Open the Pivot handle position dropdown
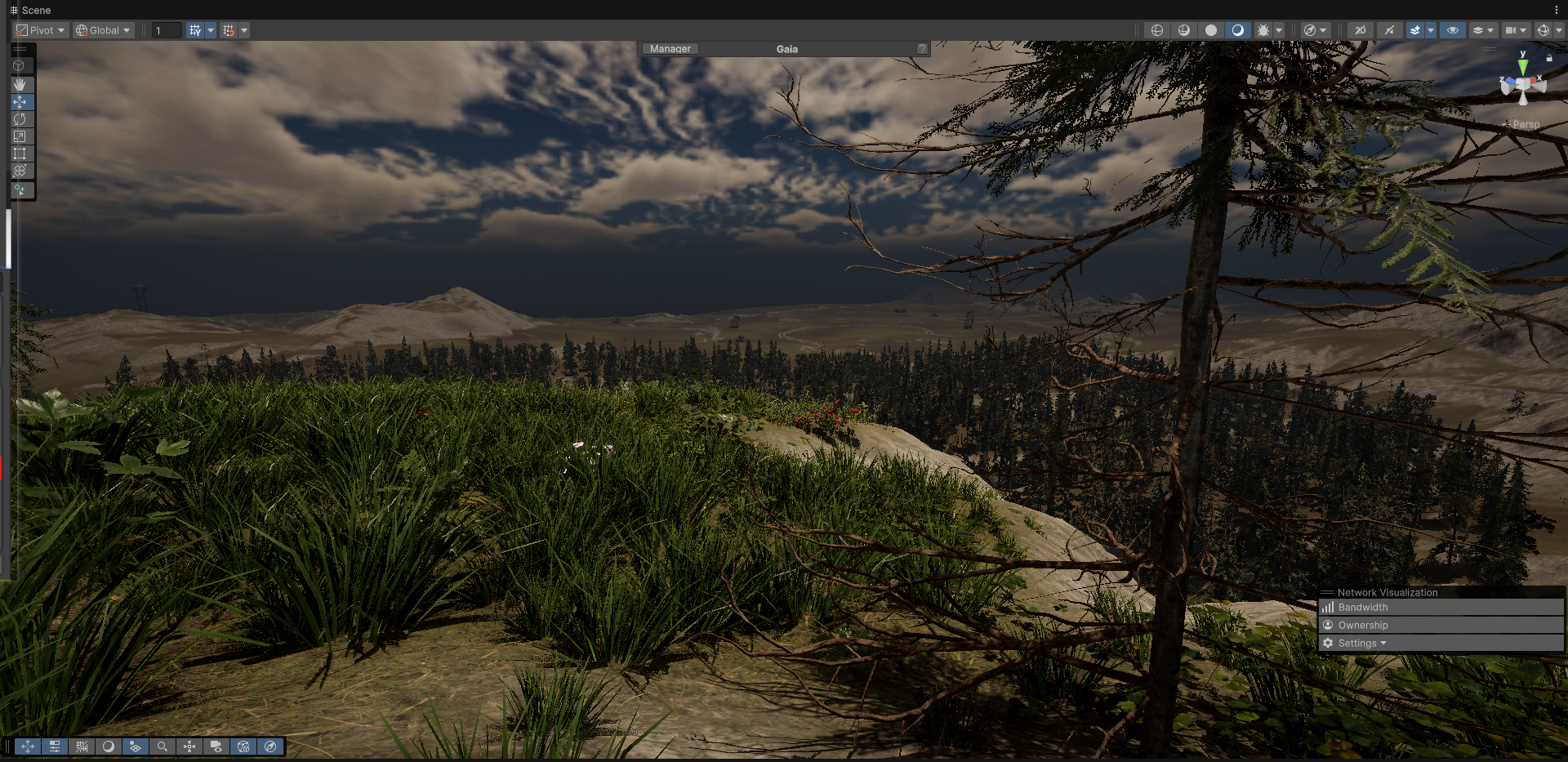Screen dimensions: 1568x762 click(x=41, y=30)
